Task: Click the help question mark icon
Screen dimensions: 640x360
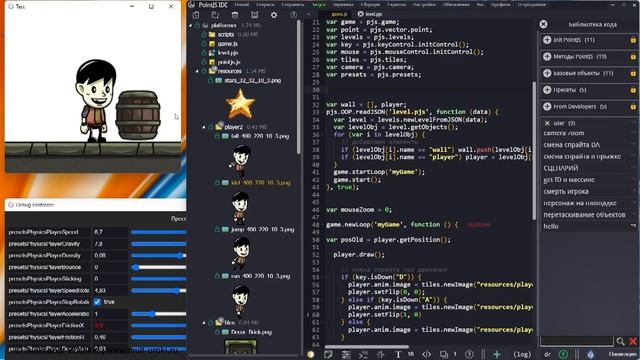Action: coord(469,354)
